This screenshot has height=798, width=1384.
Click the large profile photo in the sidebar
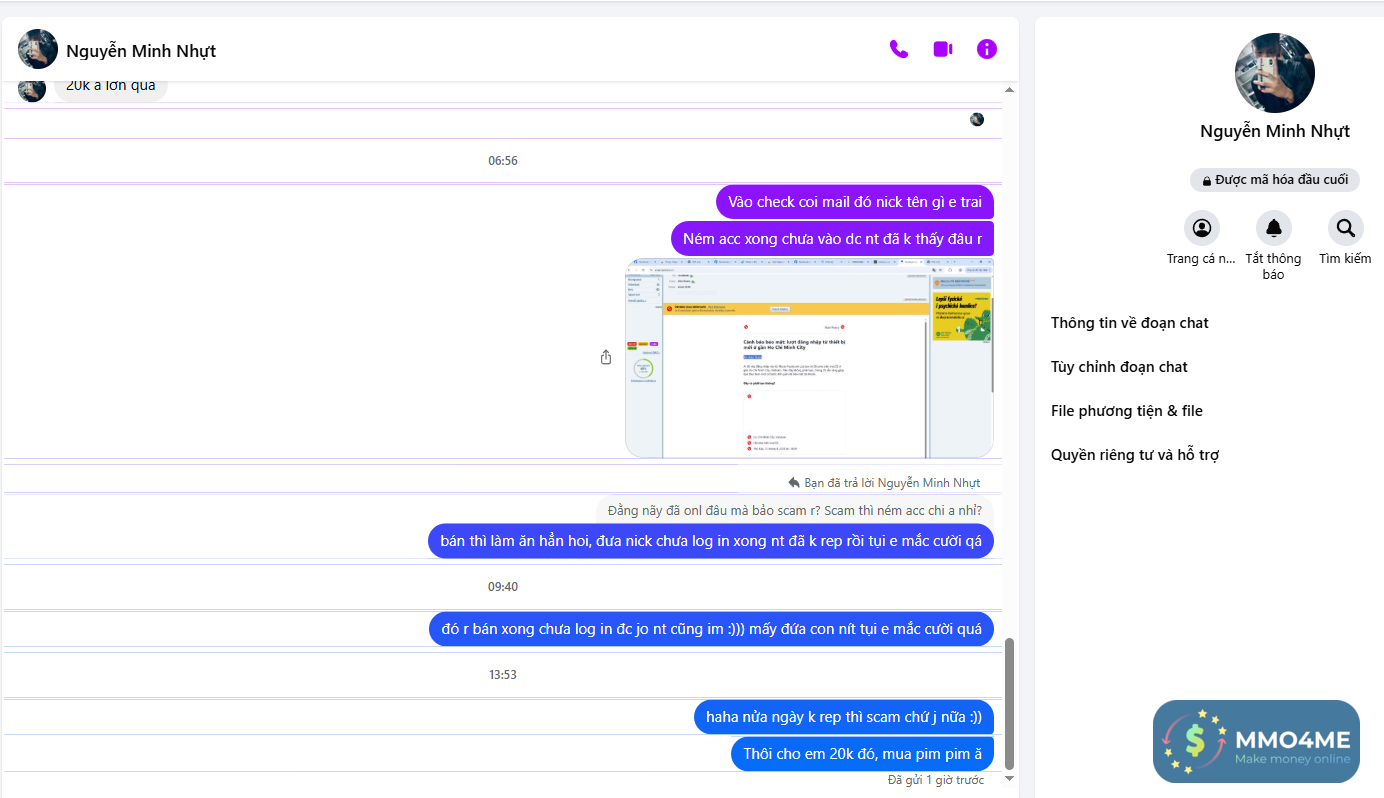click(1274, 73)
